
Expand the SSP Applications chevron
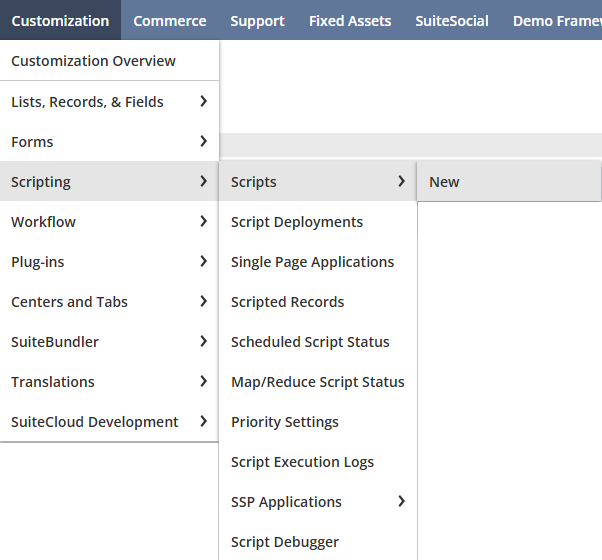pyautogui.click(x=402, y=501)
